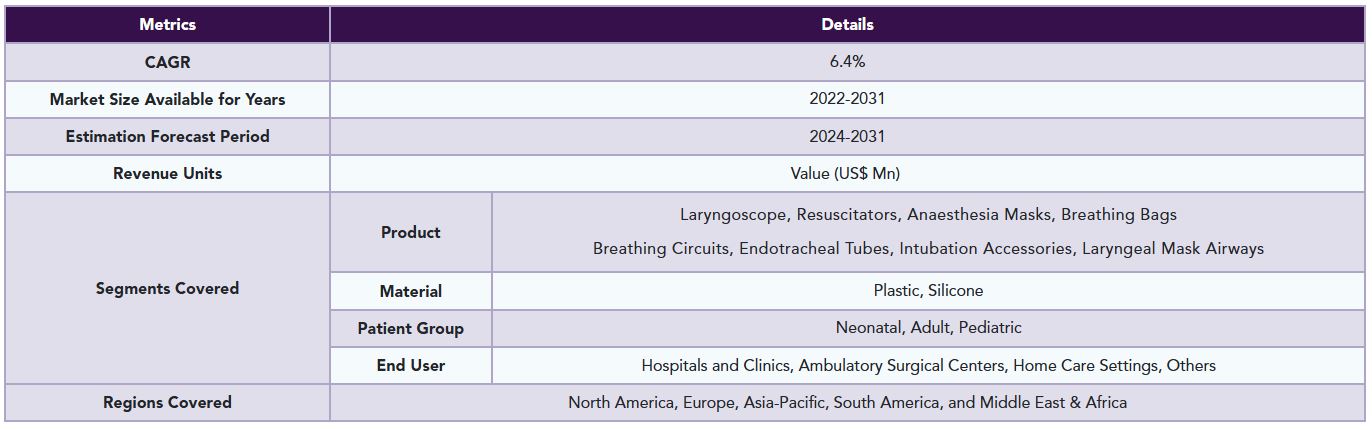Viewport: 1372px width, 430px height.
Task: Click the Neonatal, Adult, Pediatric cell
Action: point(928,328)
